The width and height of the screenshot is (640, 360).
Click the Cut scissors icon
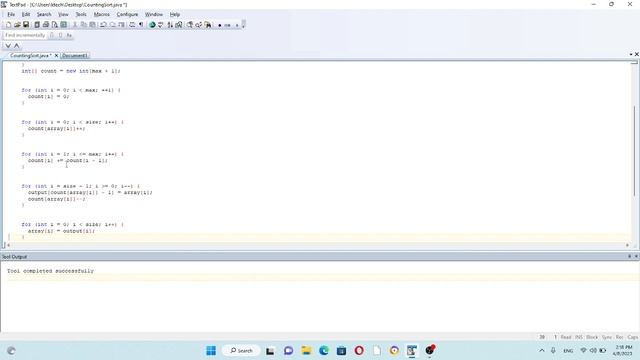75,25
